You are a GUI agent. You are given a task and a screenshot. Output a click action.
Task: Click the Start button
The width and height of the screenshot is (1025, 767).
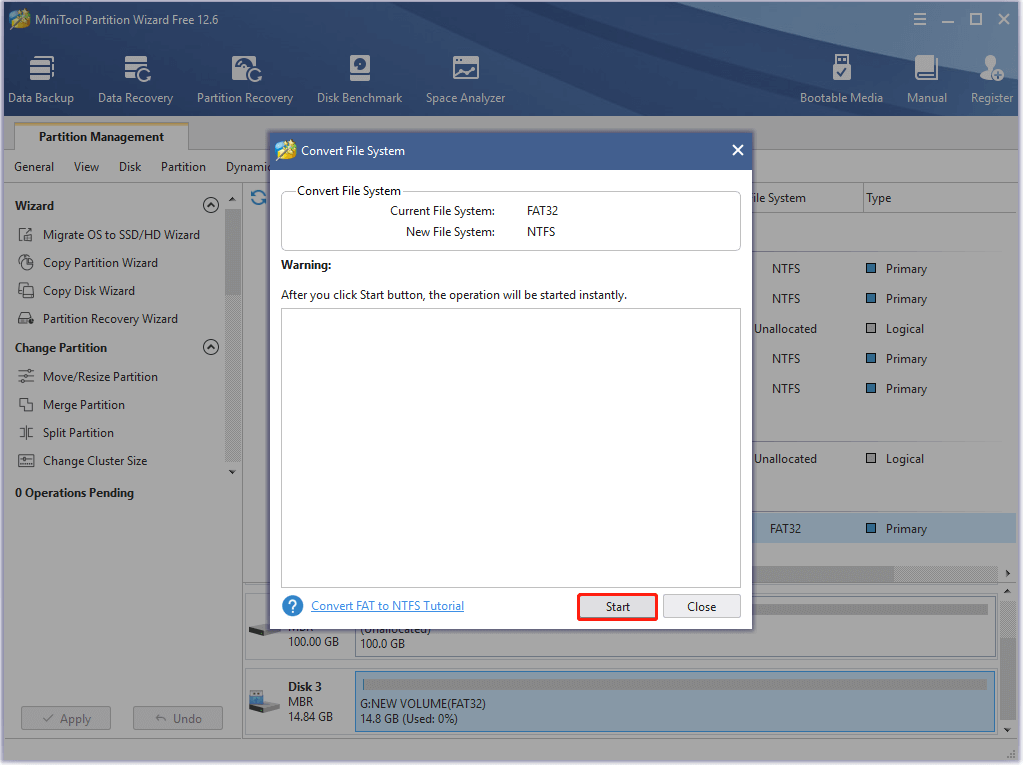618,607
